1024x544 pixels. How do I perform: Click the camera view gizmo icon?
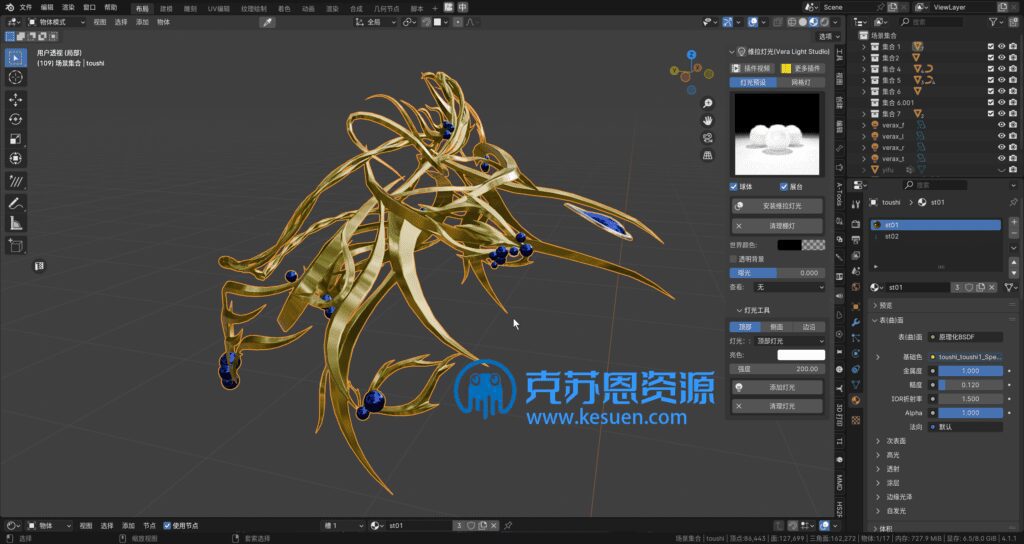click(x=708, y=138)
